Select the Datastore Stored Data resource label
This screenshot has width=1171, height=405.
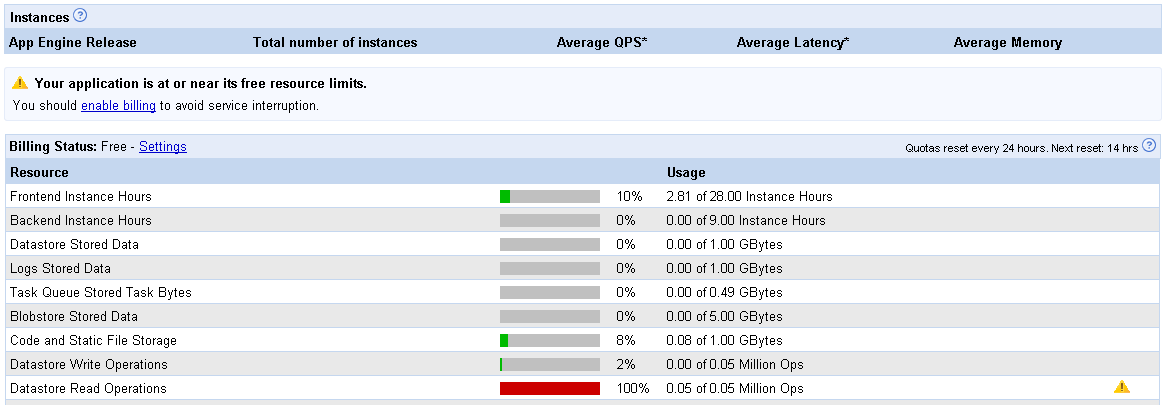tap(75, 244)
